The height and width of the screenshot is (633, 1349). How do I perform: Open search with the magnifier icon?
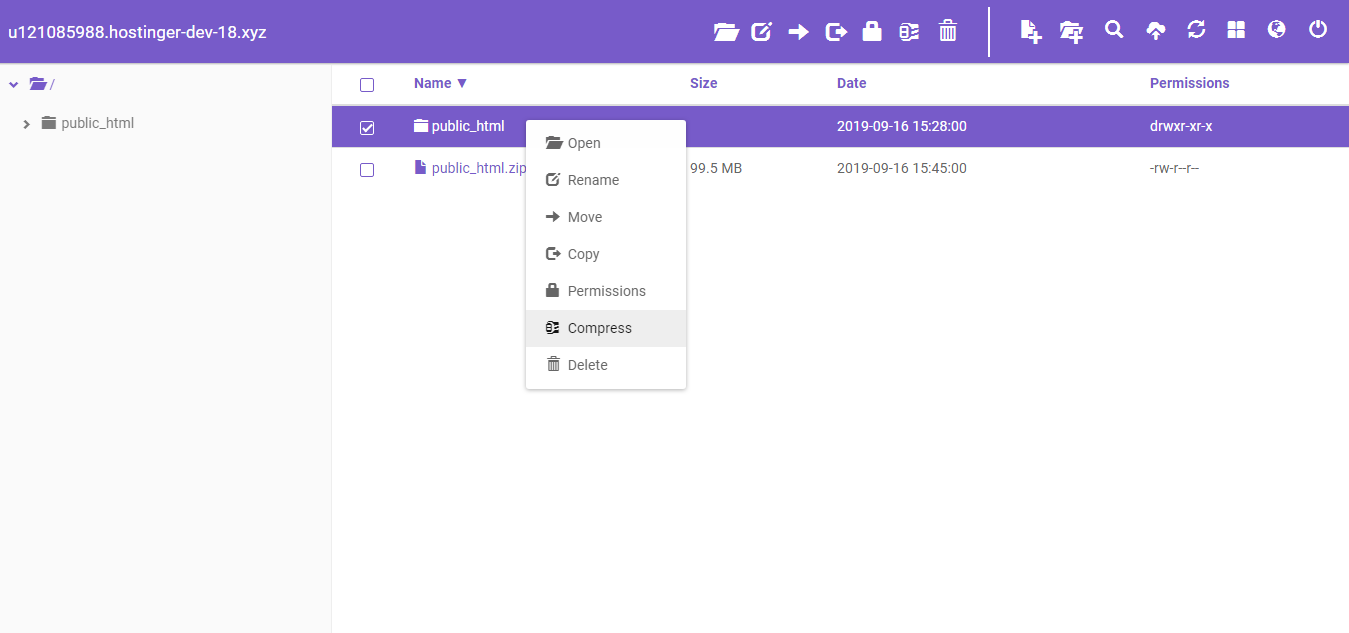click(1114, 29)
